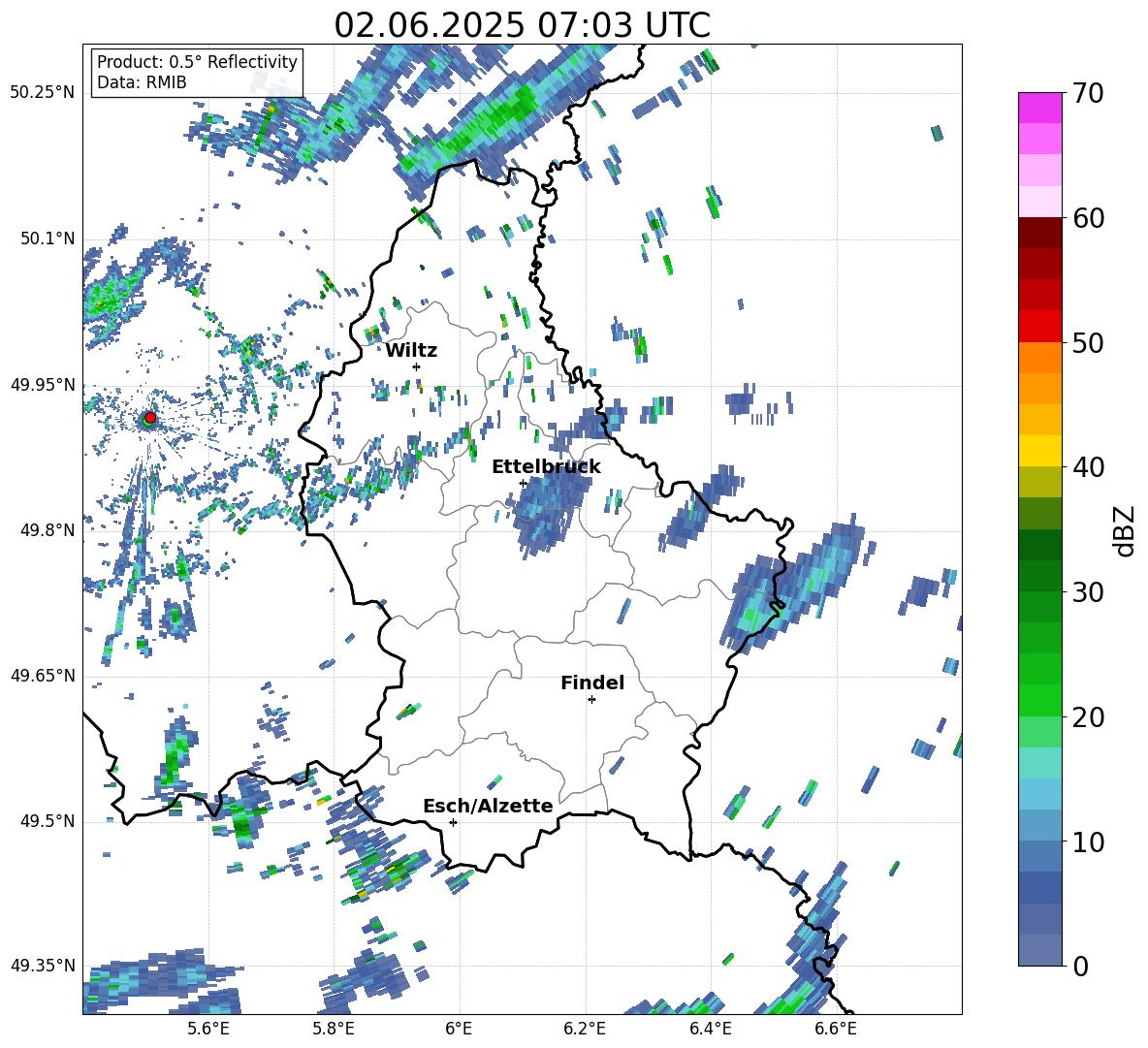Click the 49.8°N latitude label

pos(48,529)
